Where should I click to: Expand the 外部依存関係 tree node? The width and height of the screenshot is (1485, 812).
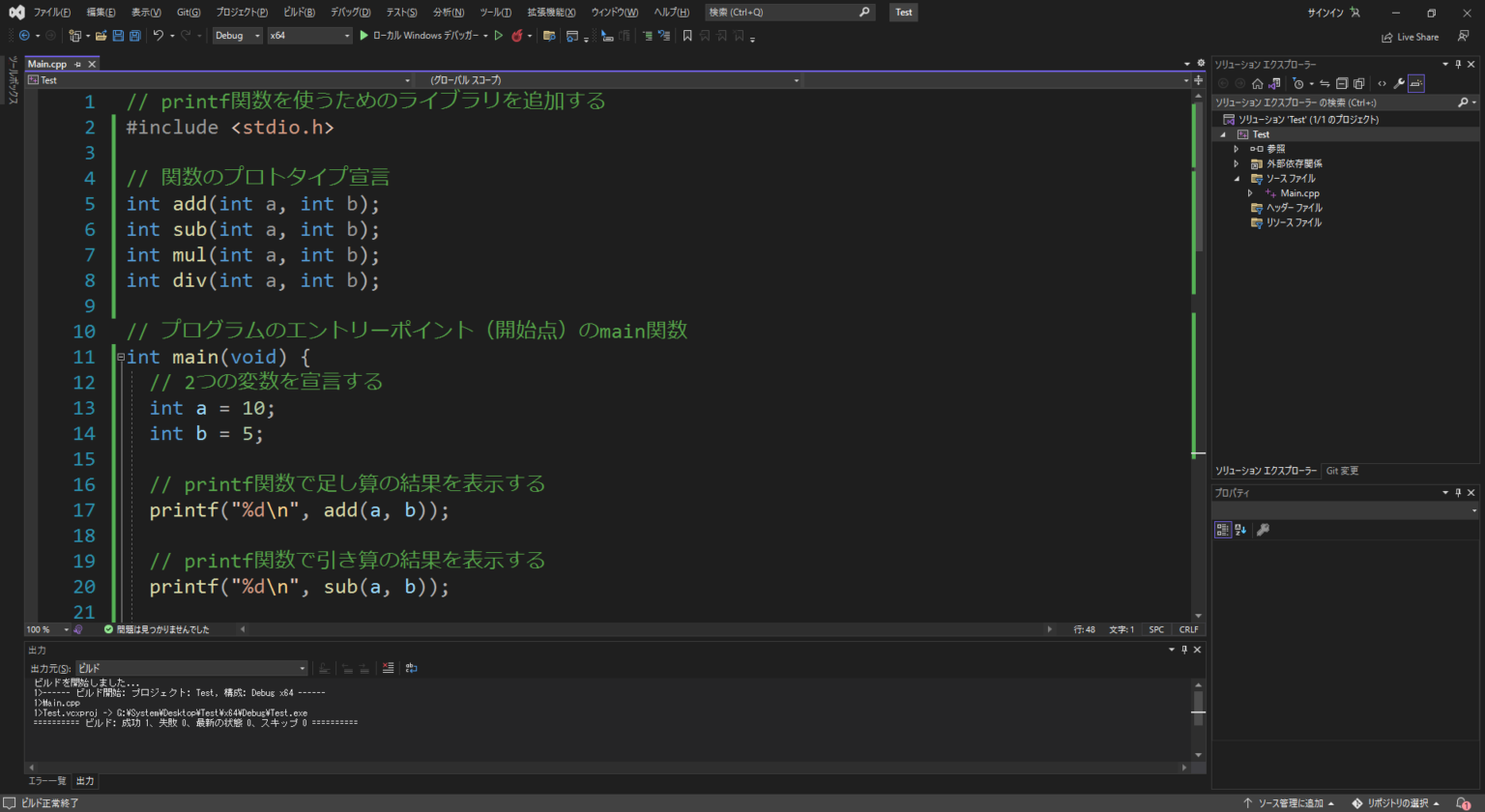1237,164
